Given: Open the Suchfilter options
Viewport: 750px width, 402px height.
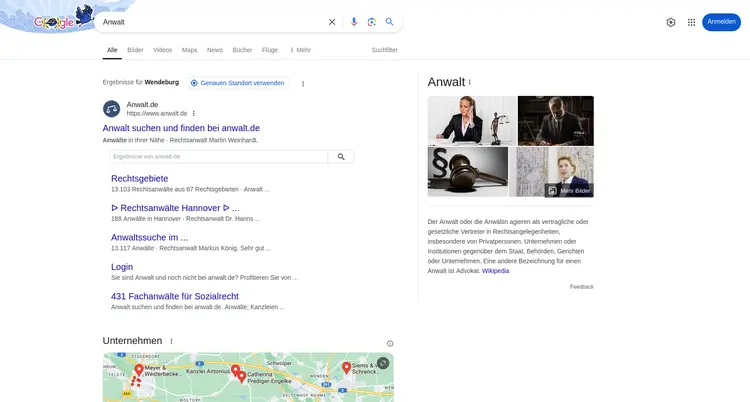Looking at the screenshot, I should [x=385, y=50].
